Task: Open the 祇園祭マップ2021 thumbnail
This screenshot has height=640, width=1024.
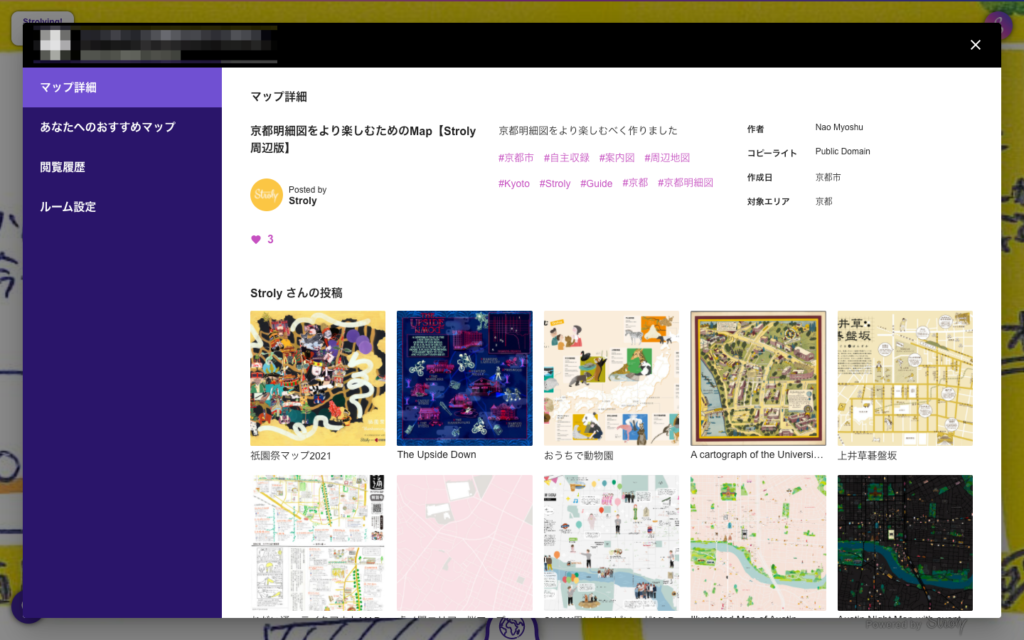Action: click(x=317, y=378)
